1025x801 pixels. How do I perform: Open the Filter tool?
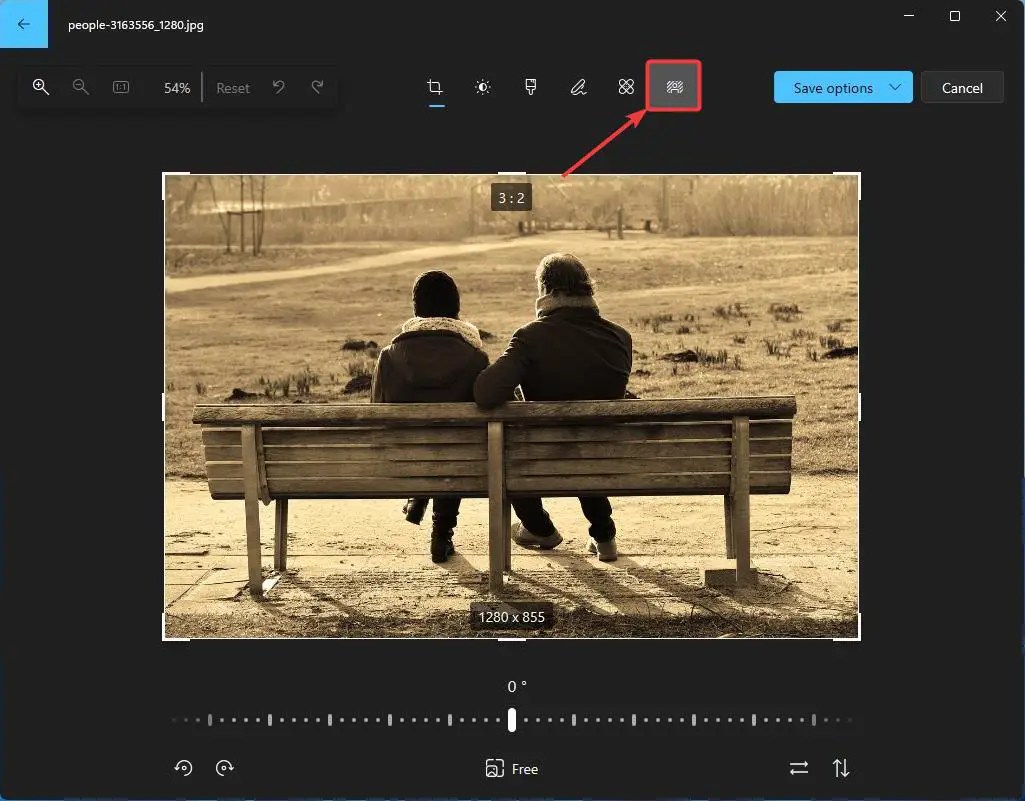pyautogui.click(x=531, y=87)
